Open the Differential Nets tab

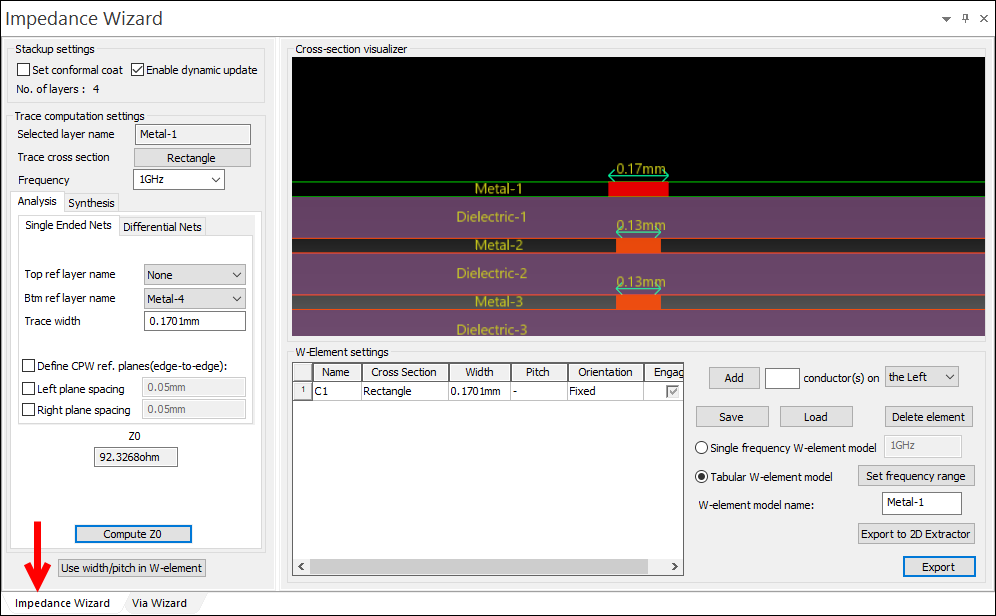(162, 226)
